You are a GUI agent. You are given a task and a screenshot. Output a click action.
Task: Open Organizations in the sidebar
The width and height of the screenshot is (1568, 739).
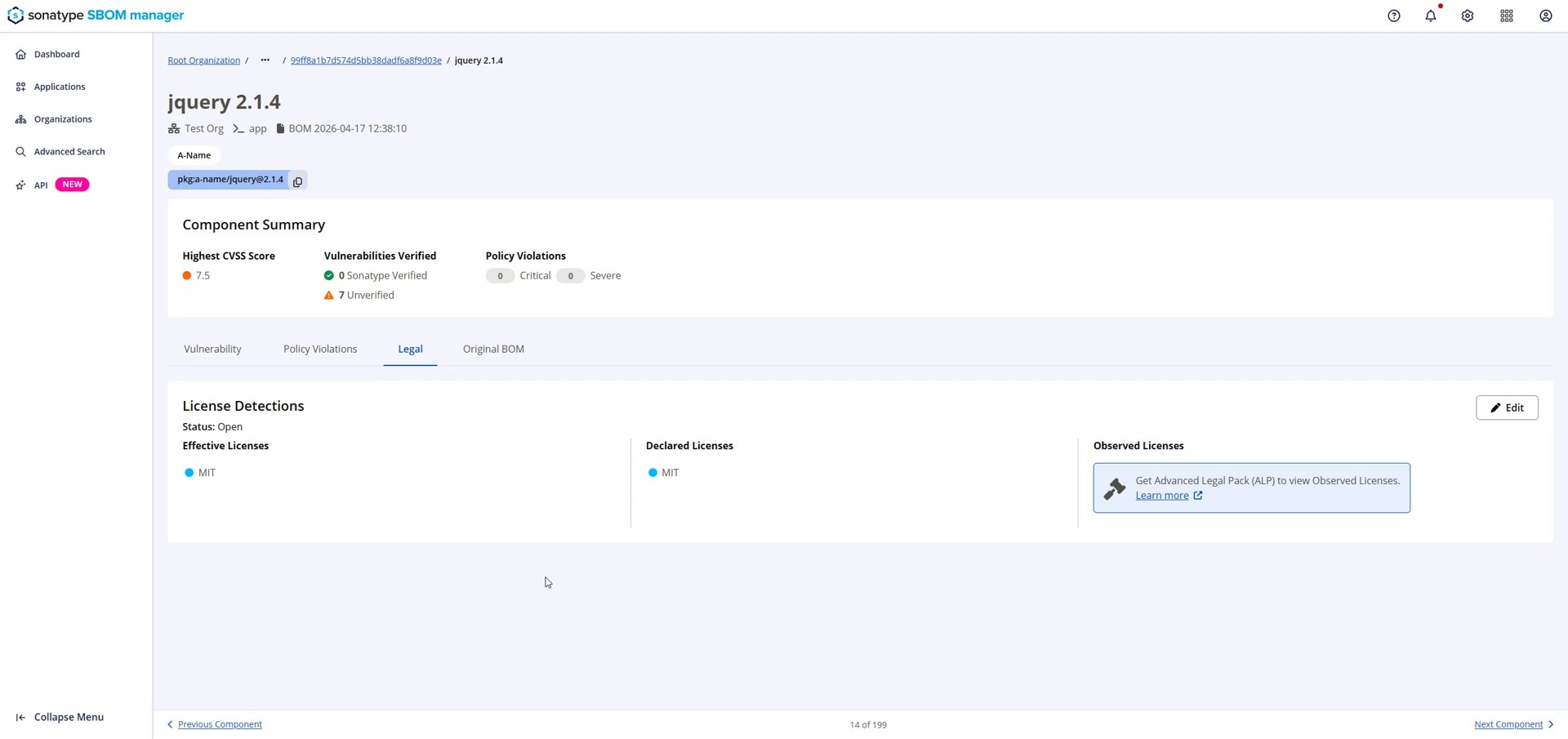point(63,120)
